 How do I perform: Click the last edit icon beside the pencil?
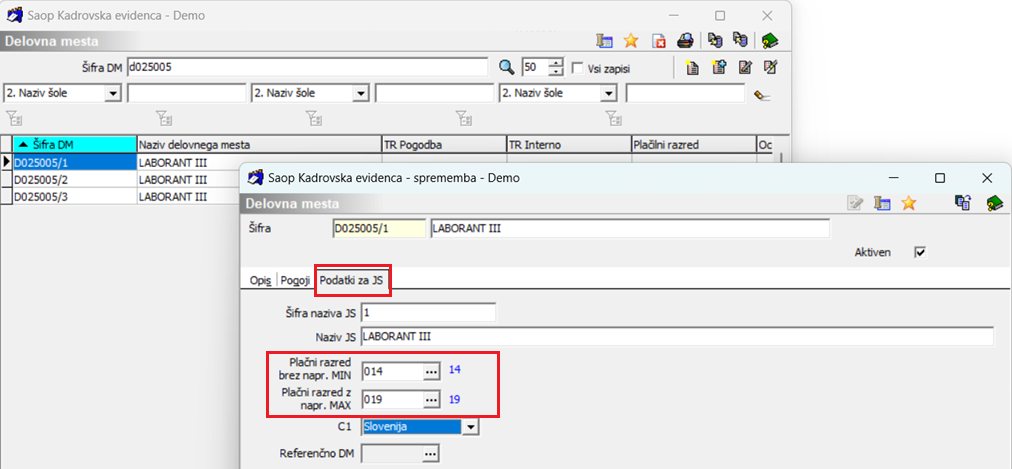click(771, 67)
